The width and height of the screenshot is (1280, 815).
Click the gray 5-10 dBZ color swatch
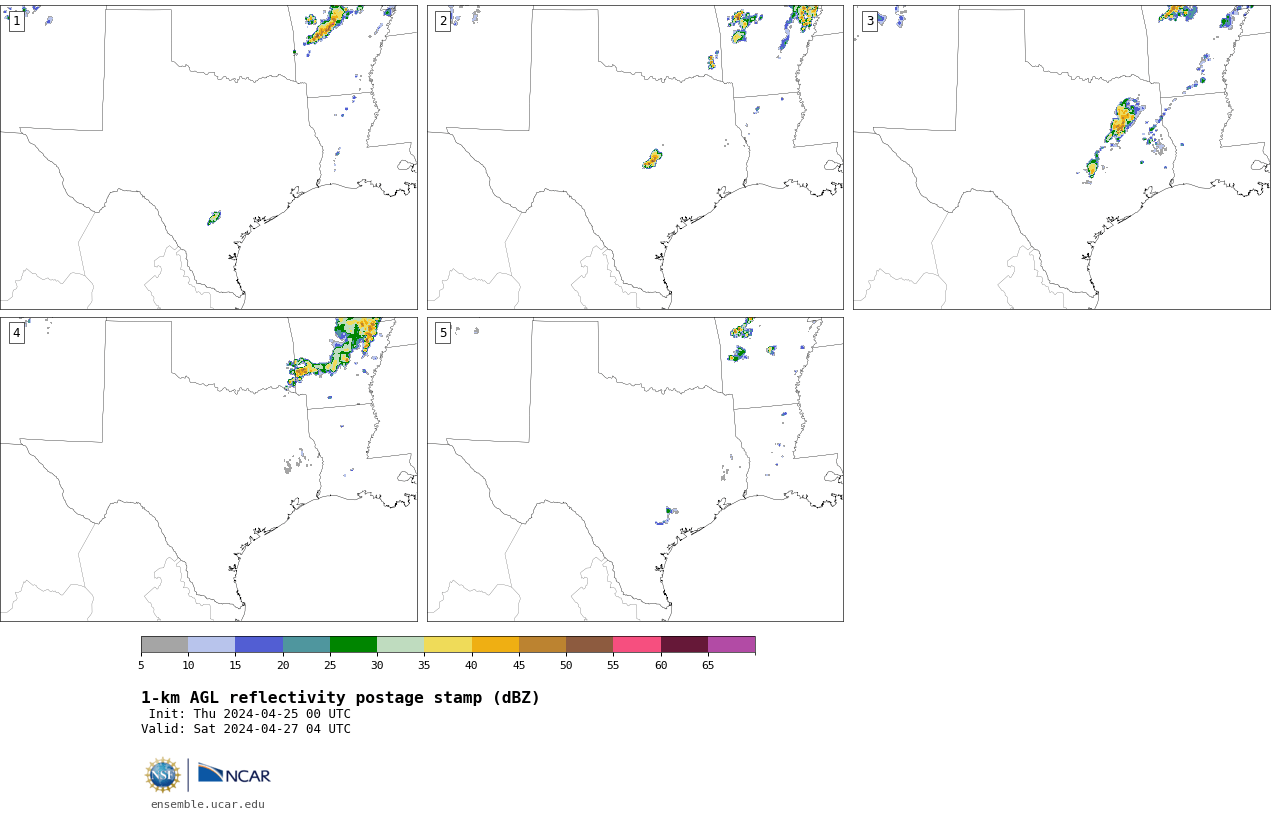pos(164,645)
